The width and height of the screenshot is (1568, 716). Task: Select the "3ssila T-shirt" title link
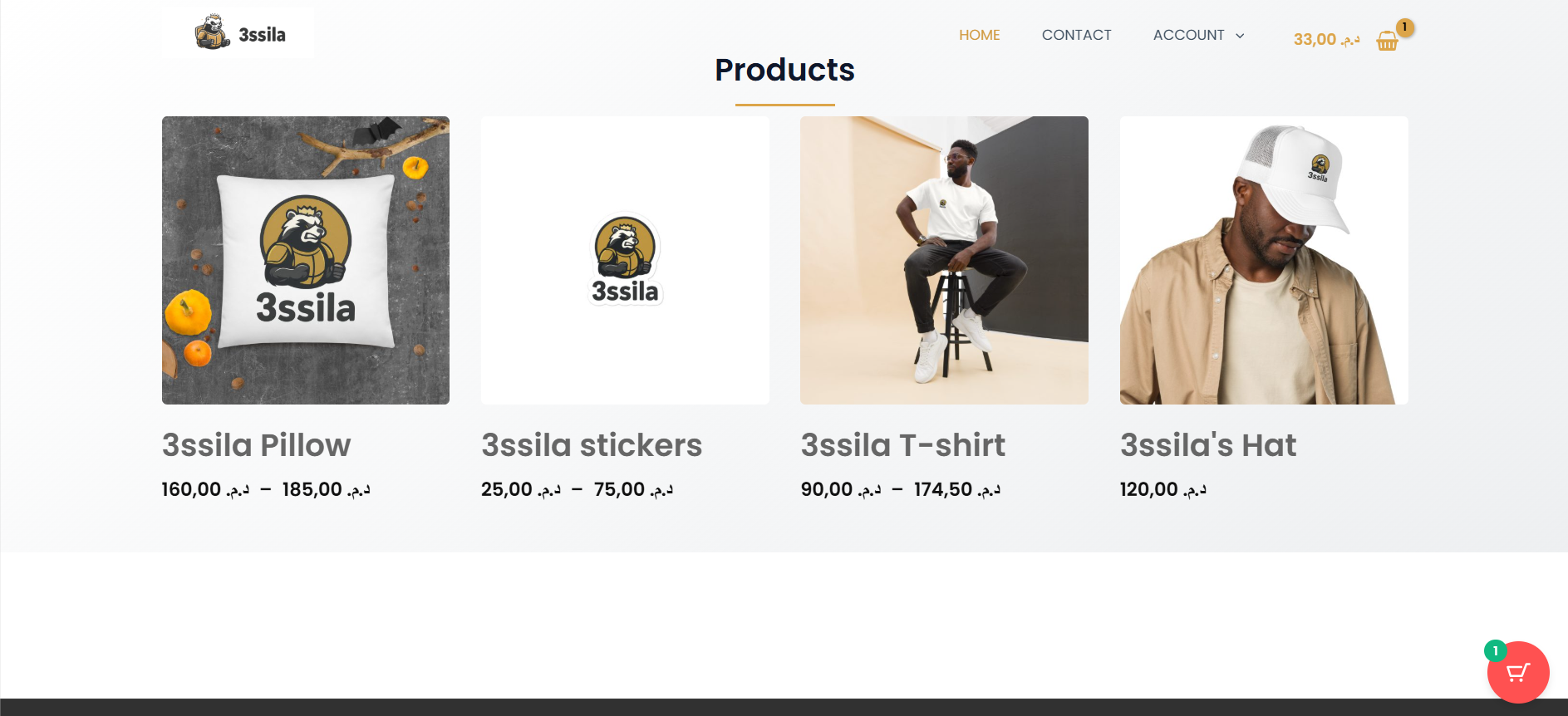(903, 445)
